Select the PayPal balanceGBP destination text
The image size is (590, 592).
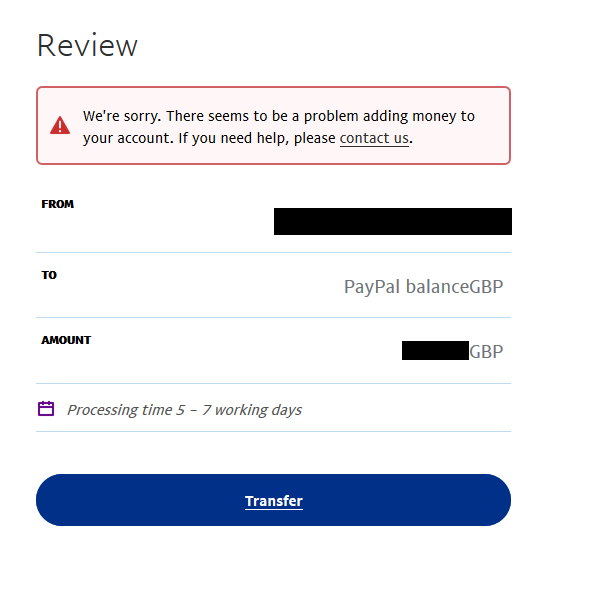tap(423, 287)
